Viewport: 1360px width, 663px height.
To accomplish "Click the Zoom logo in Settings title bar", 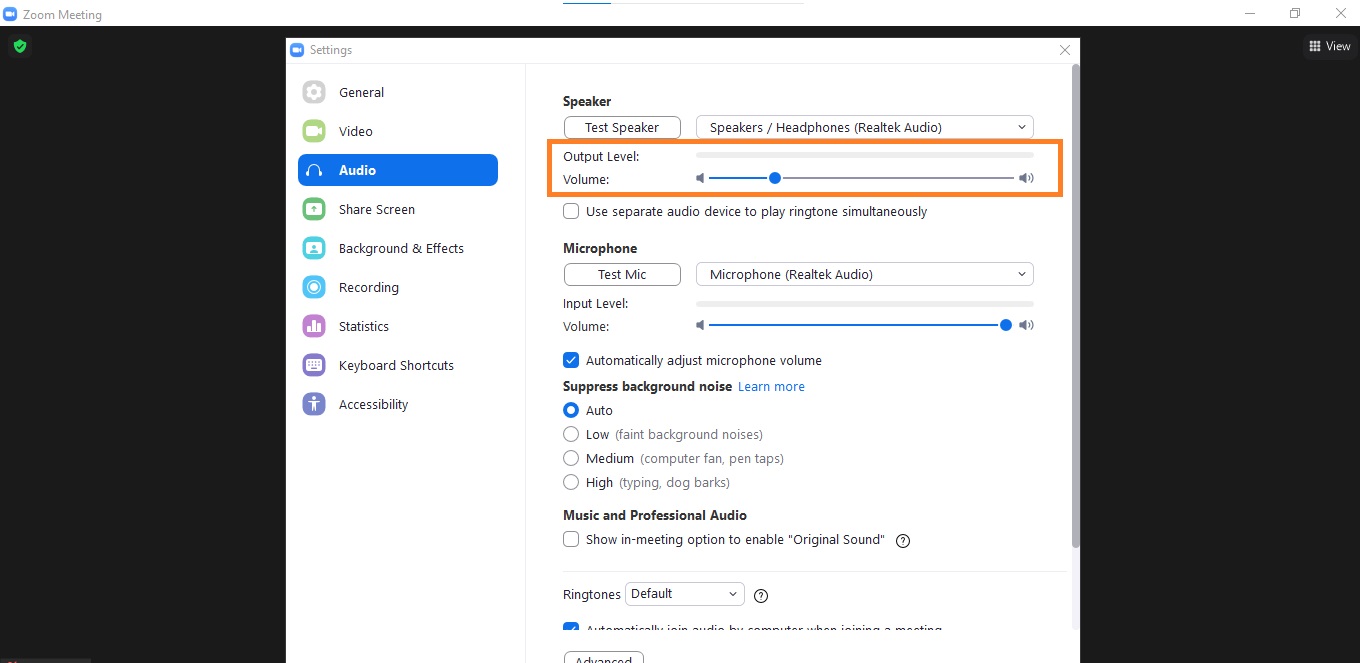I will pos(297,50).
